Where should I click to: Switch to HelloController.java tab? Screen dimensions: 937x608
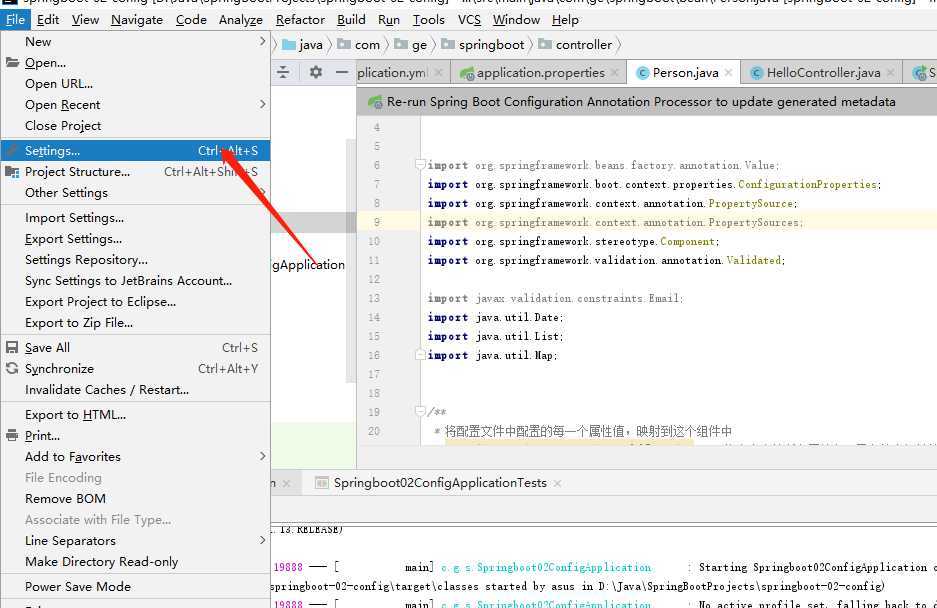coord(822,72)
